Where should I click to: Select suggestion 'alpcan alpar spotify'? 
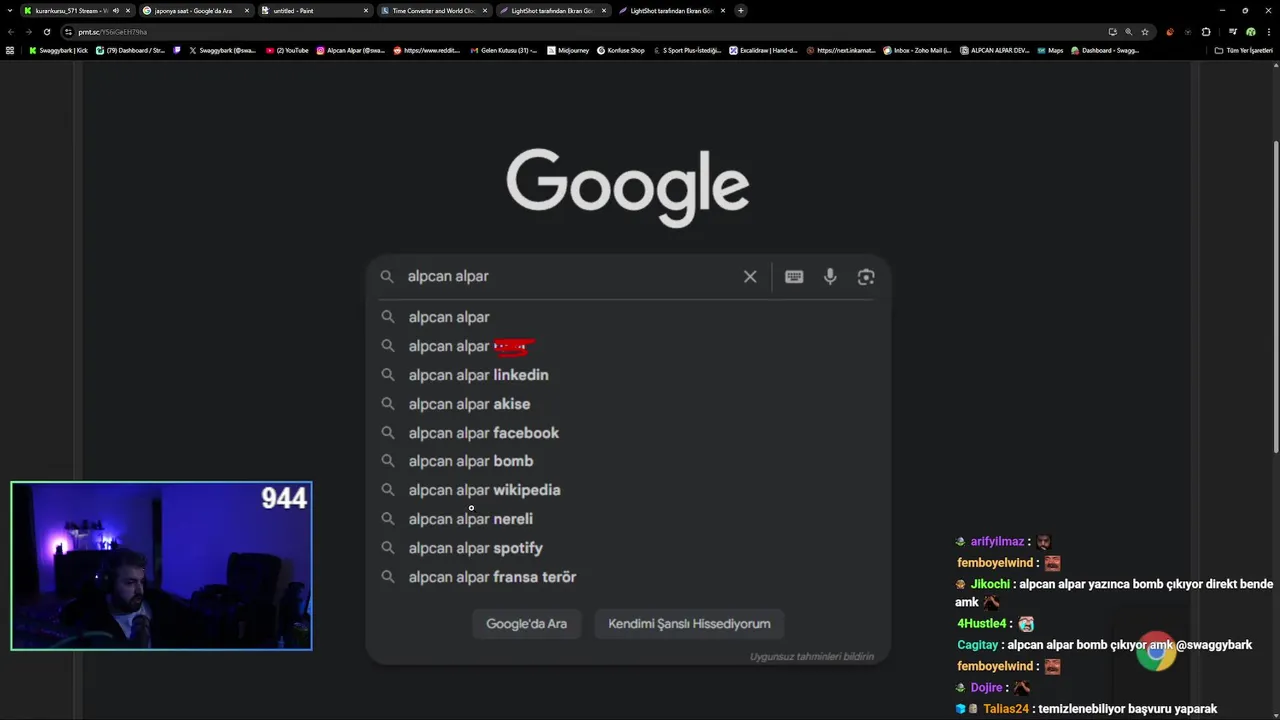click(x=628, y=548)
